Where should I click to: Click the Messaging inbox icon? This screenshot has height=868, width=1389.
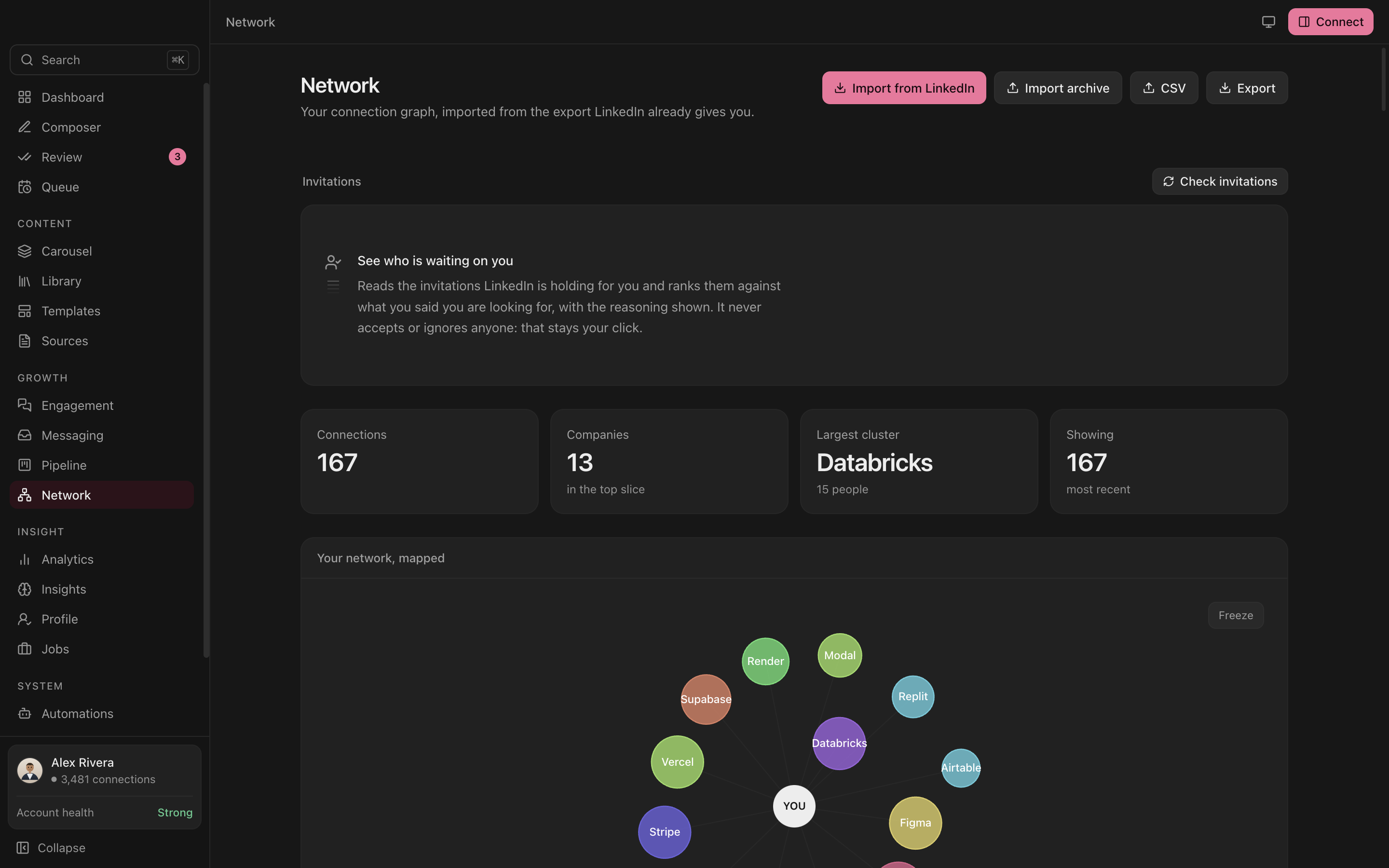click(24, 435)
